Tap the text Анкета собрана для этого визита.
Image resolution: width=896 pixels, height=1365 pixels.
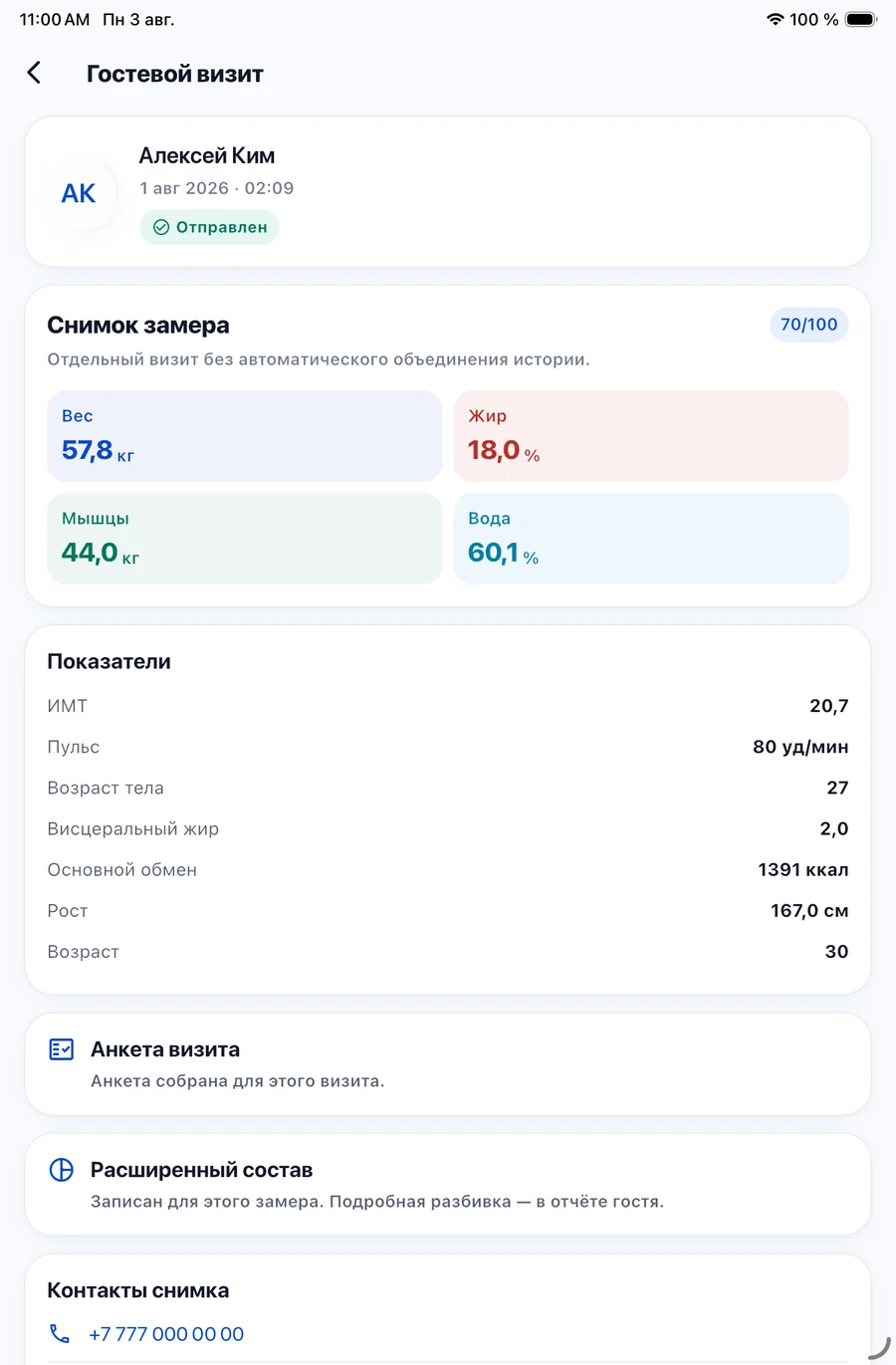pyautogui.click(x=238, y=1081)
